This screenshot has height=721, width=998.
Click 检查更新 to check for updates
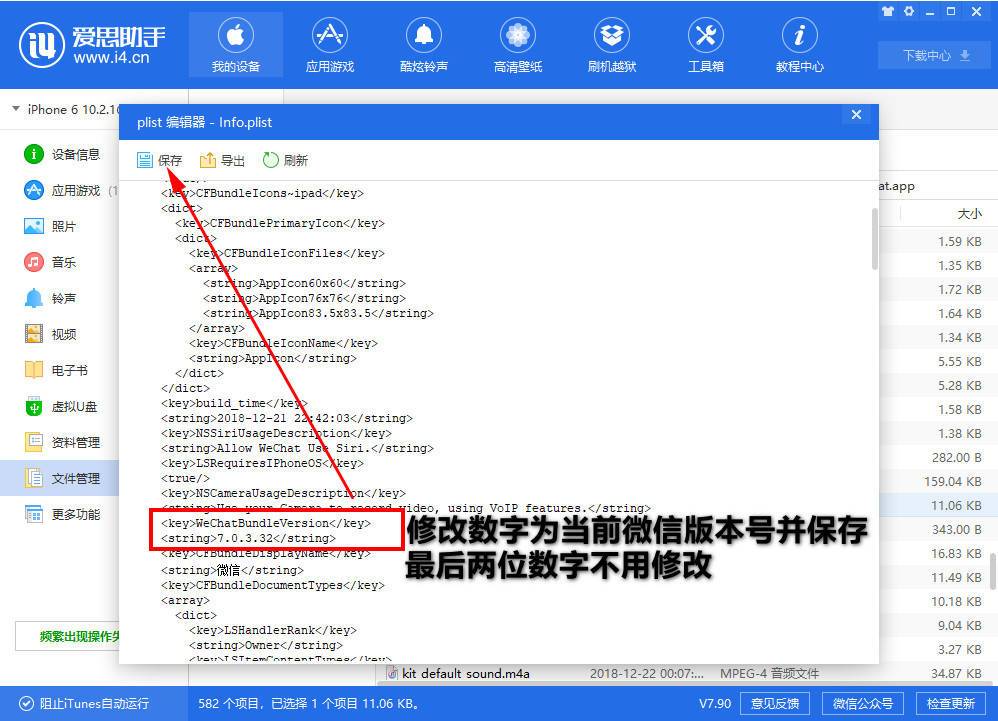pos(949,704)
